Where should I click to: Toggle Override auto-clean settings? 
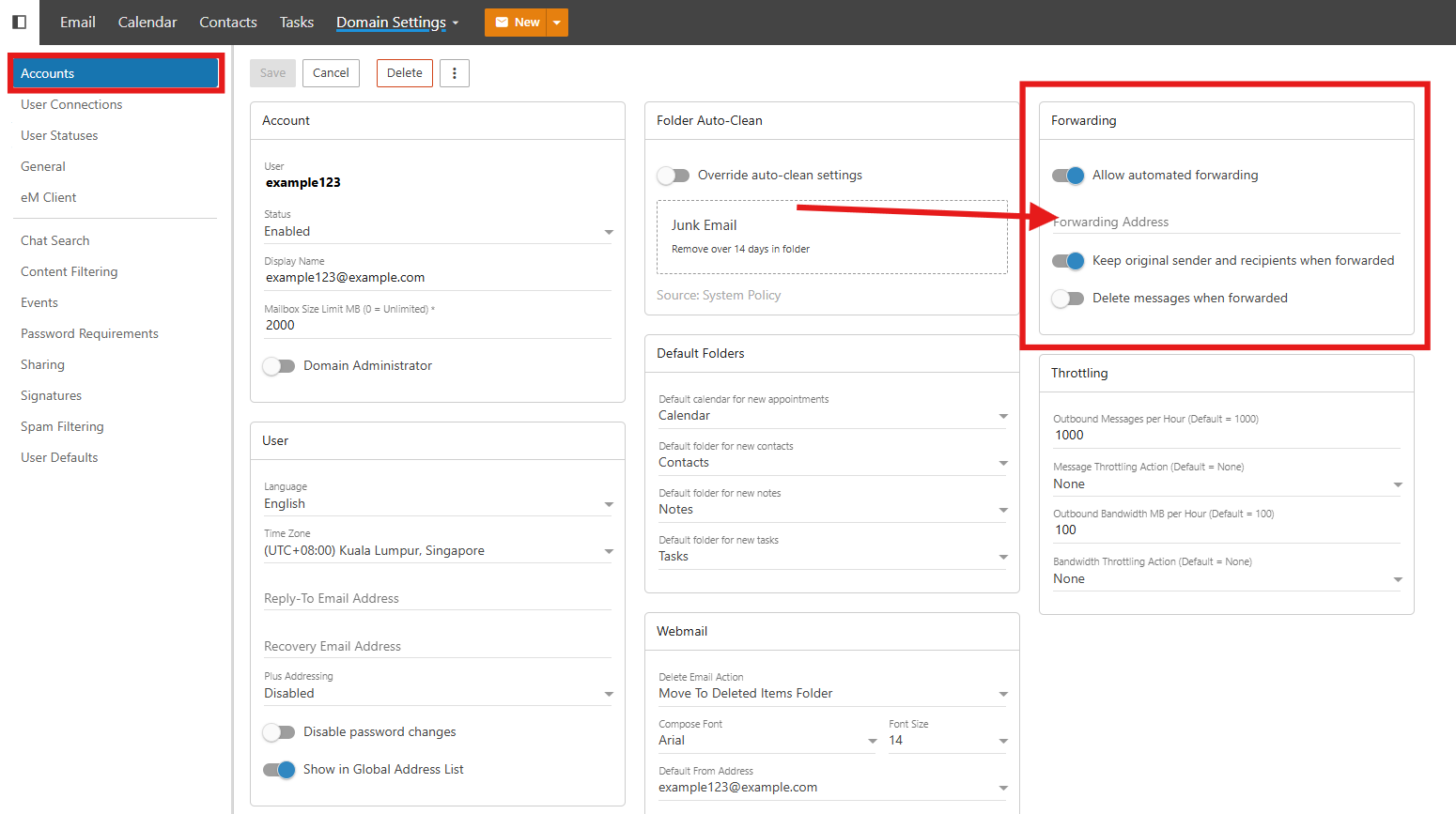[674, 176]
